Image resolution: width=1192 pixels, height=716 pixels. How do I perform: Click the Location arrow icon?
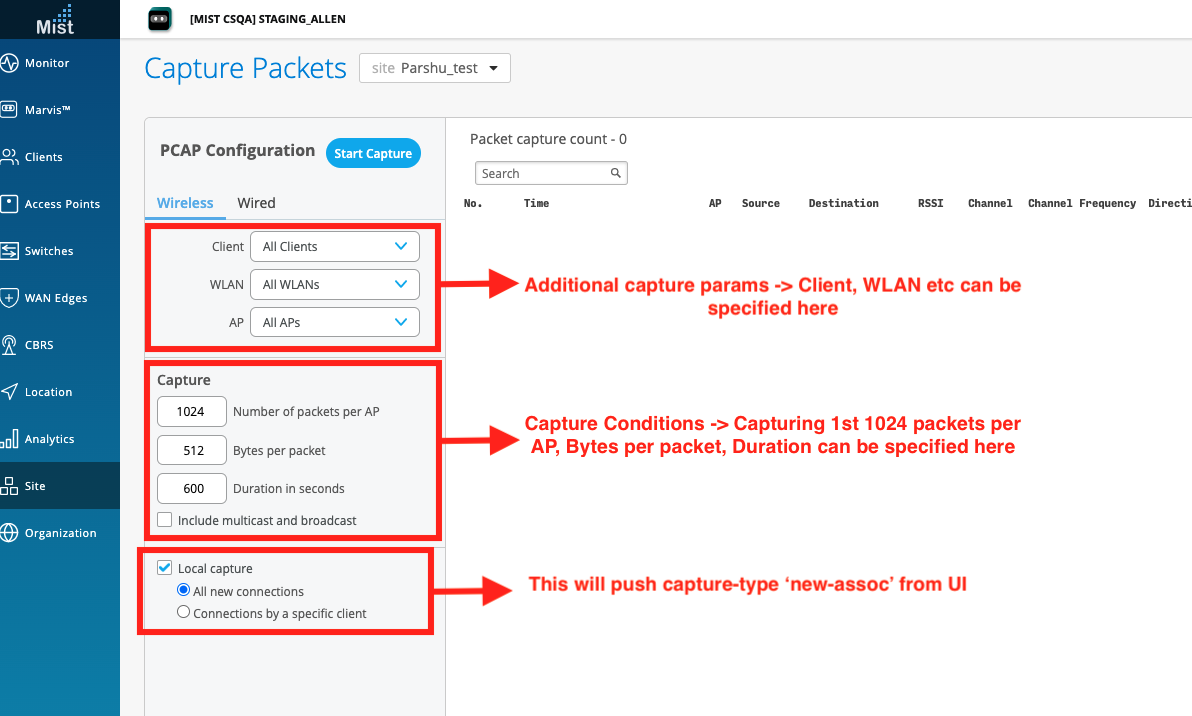10,392
